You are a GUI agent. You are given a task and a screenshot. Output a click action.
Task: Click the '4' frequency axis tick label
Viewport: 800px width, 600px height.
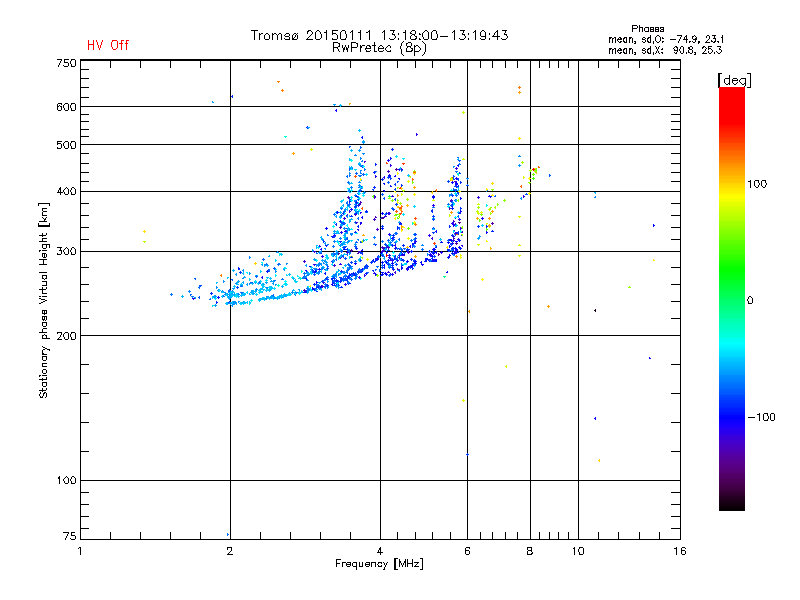coord(380,551)
